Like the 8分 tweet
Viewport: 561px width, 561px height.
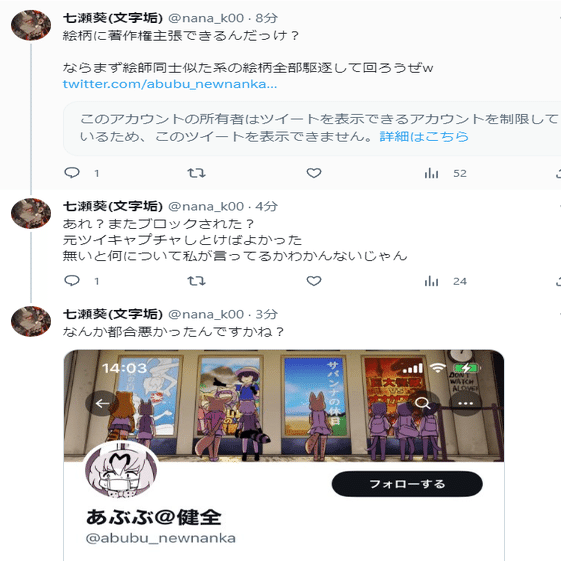coord(314,173)
